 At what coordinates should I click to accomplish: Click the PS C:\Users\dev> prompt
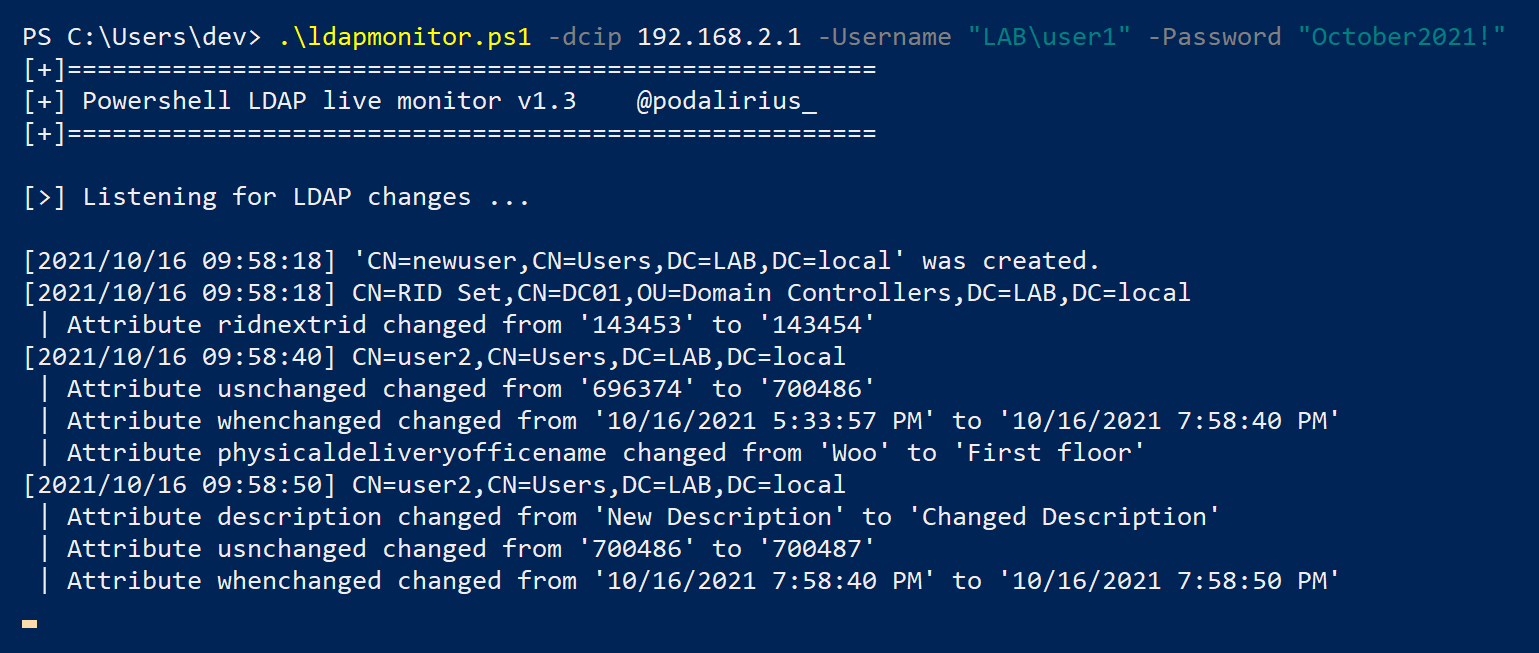coord(143,38)
